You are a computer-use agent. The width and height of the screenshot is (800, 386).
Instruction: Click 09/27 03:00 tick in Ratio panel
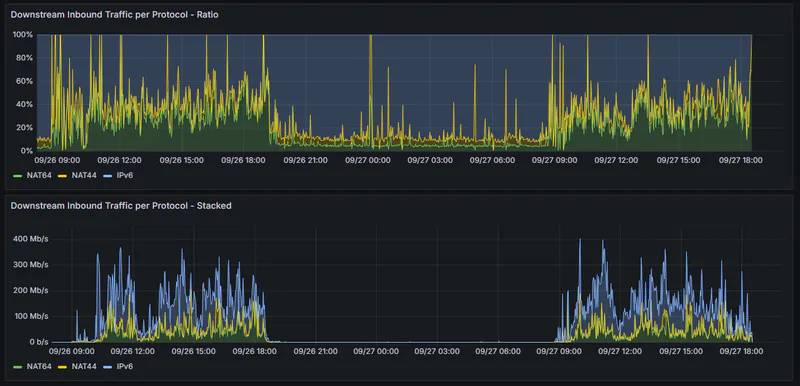430,160
